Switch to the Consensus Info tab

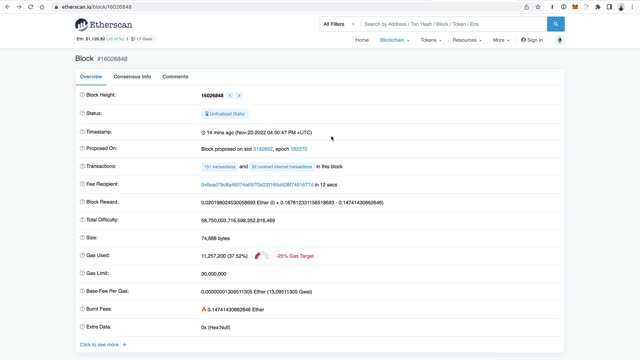click(132, 77)
